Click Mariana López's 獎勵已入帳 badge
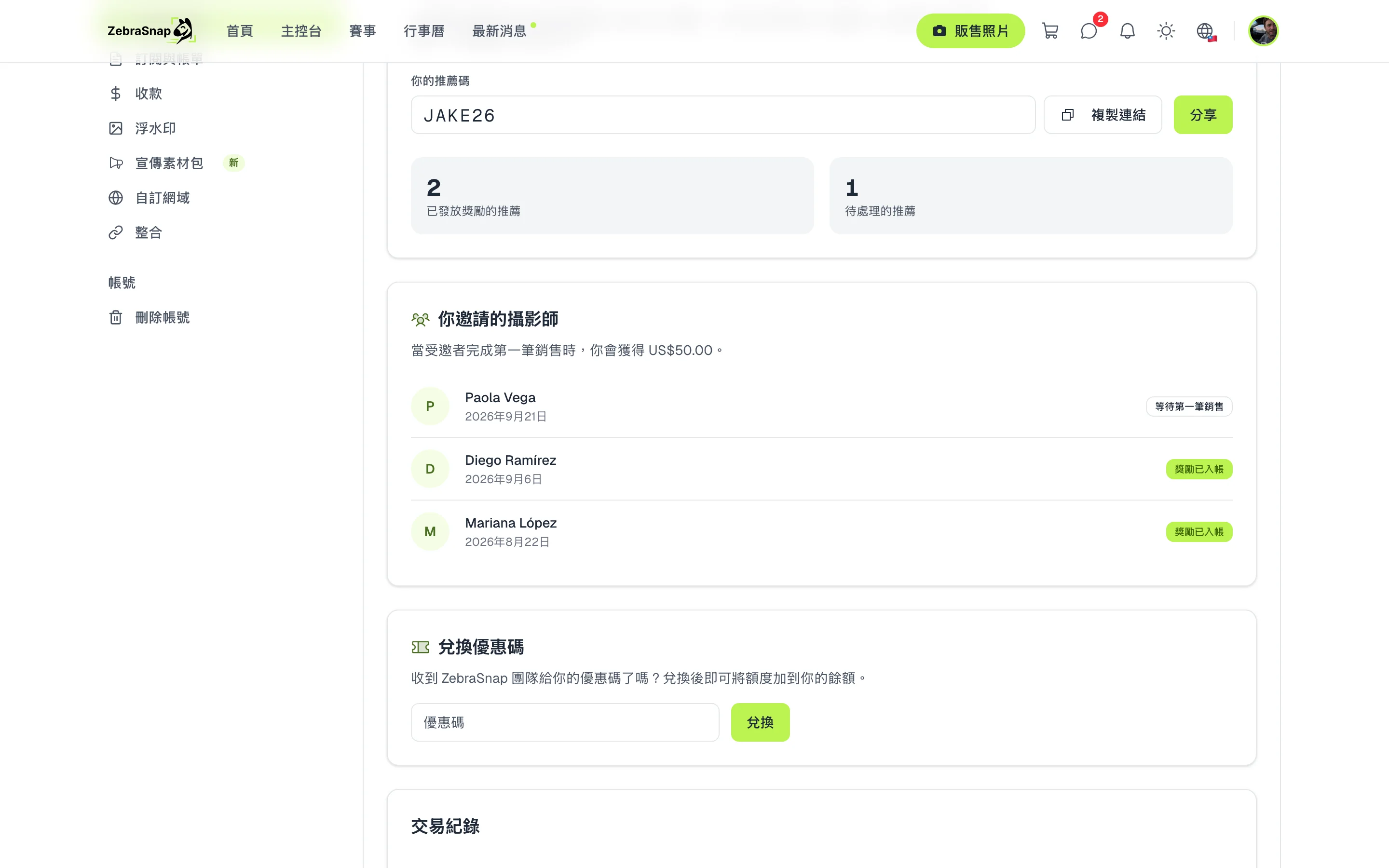Screen dimensions: 1389x868 (x=1198, y=531)
